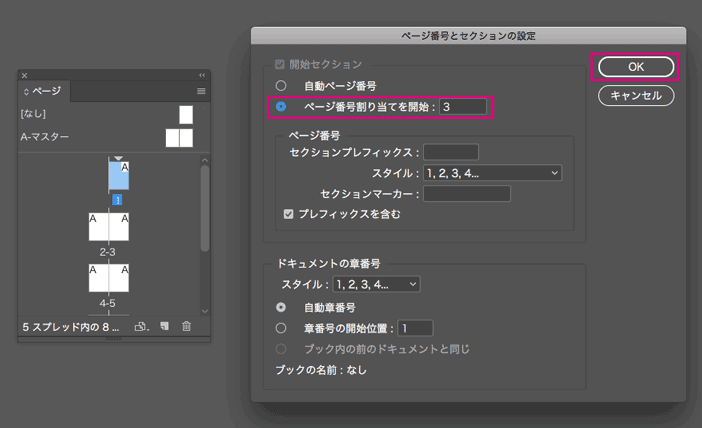Click the キャンセル button
This screenshot has width=702, height=428.
click(x=635, y=96)
